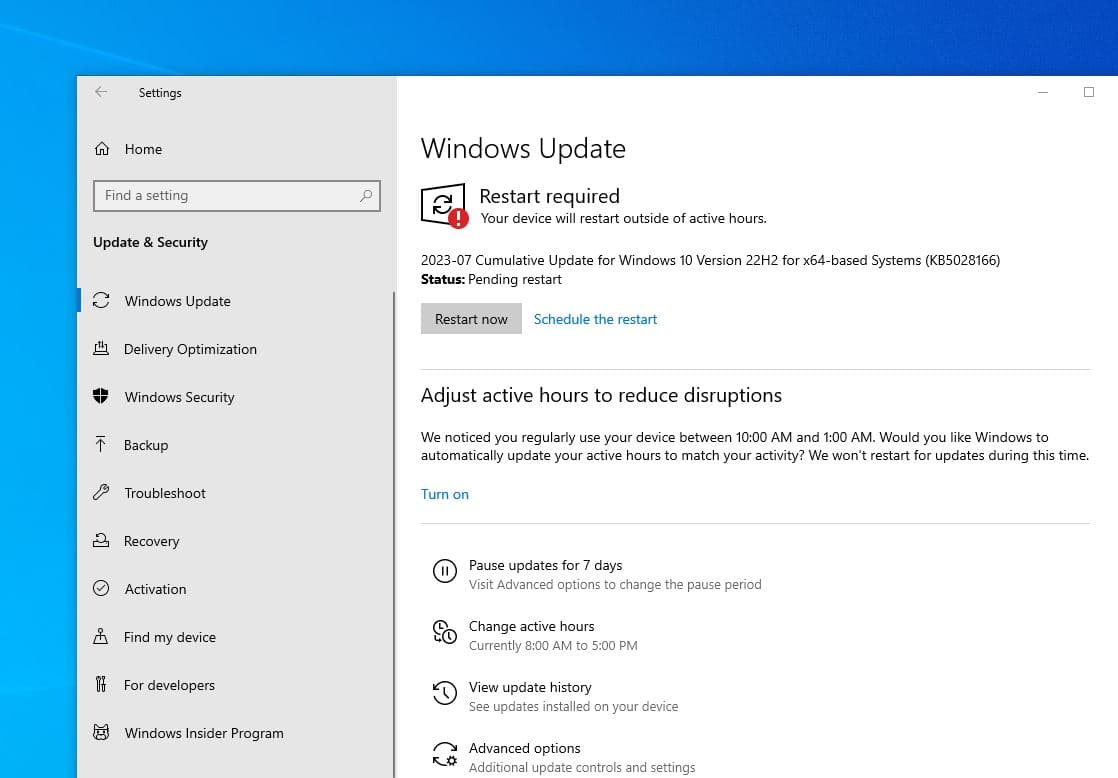This screenshot has height=778, width=1118.
Task: Turn on automatic active hours adjustment
Action: tap(445, 494)
